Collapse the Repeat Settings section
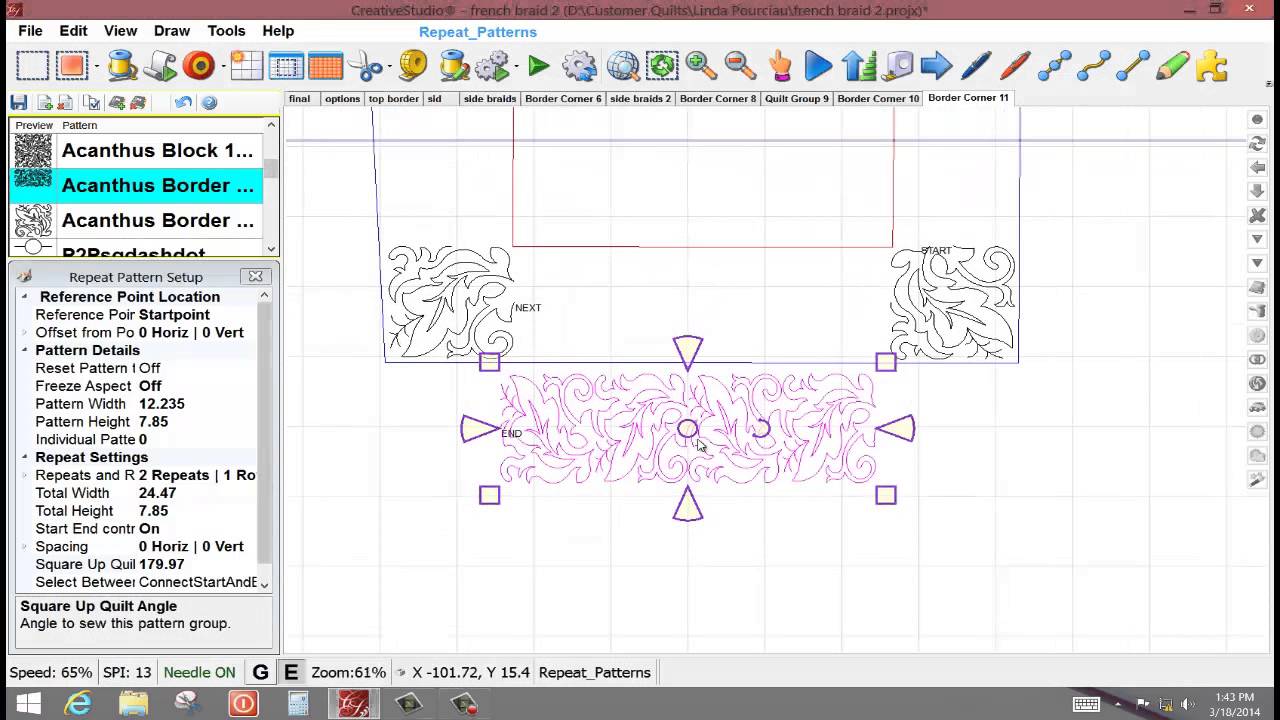The width and height of the screenshot is (1280, 720). (x=25, y=457)
